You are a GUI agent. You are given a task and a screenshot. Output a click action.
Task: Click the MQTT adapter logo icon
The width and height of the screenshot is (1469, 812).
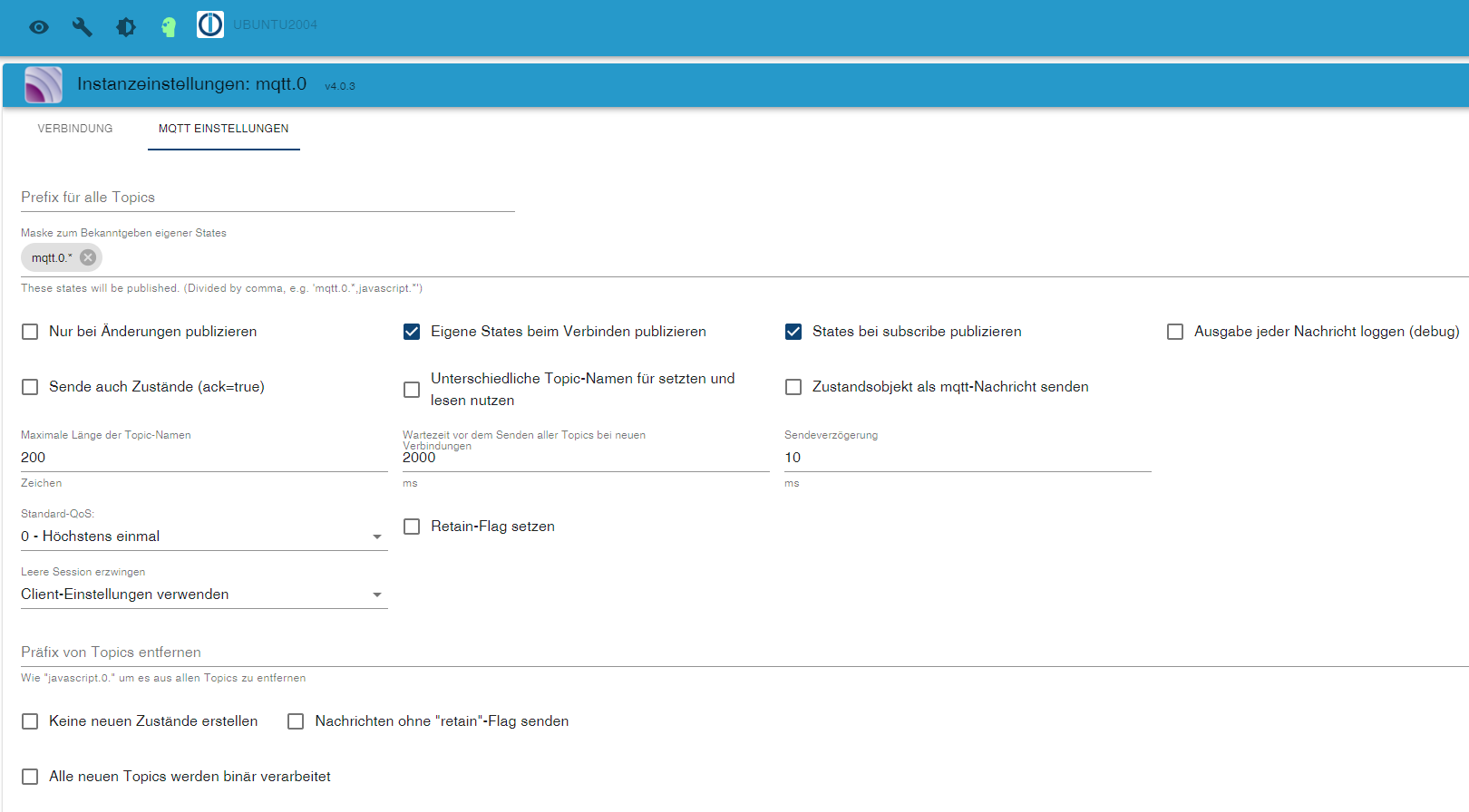tap(44, 85)
